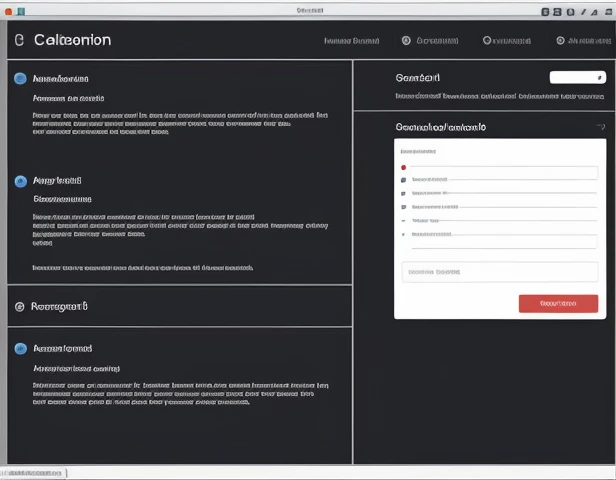
Task: Tick the first checkbox in the white form list
Action: click(x=403, y=180)
